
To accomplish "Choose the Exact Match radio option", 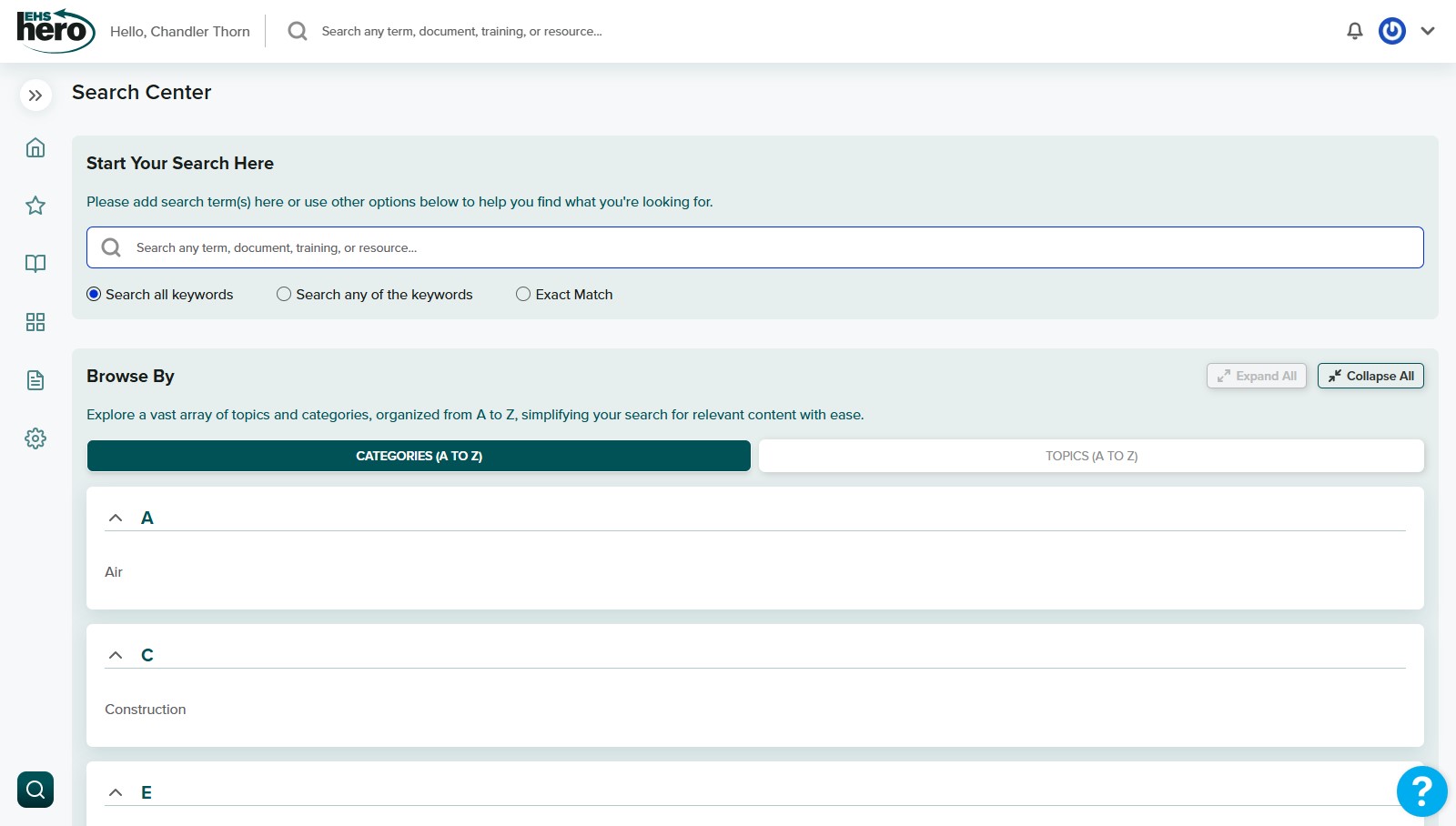I will tap(523, 294).
